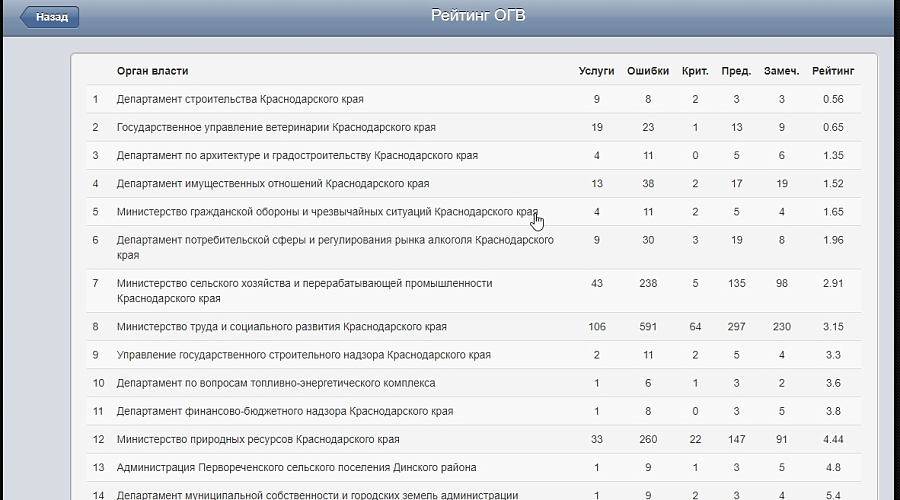The width and height of the screenshot is (900, 500).
Task: Click rating value 0.65
Action: (833, 127)
